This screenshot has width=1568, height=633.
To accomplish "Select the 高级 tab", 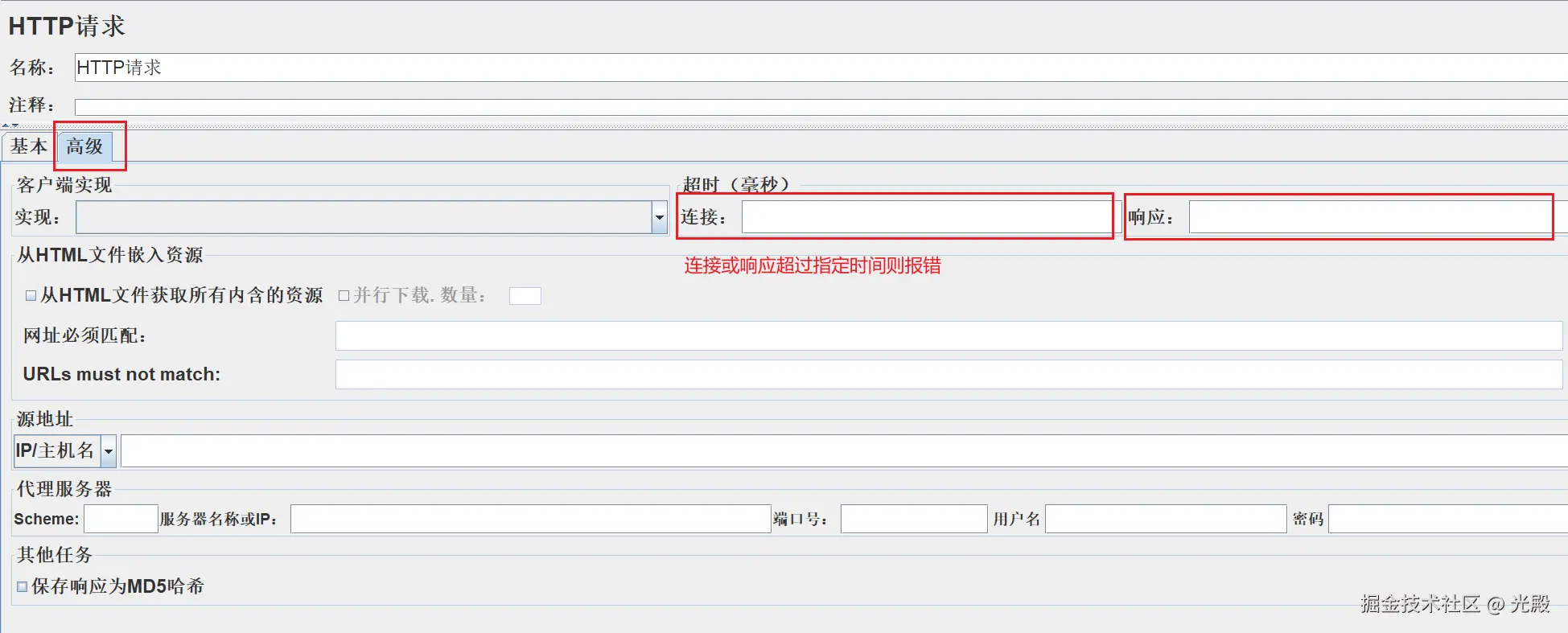I will (84, 146).
